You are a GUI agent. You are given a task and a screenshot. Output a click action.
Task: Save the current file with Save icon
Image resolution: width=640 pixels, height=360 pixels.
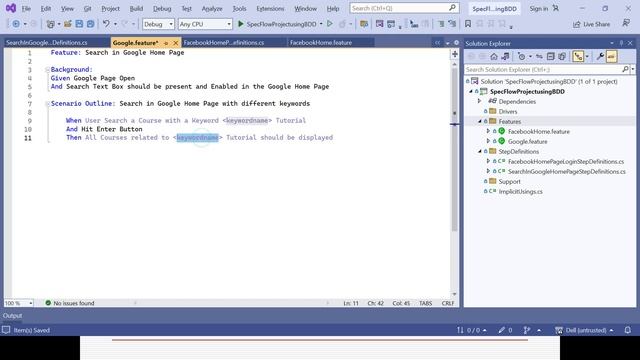pos(79,24)
